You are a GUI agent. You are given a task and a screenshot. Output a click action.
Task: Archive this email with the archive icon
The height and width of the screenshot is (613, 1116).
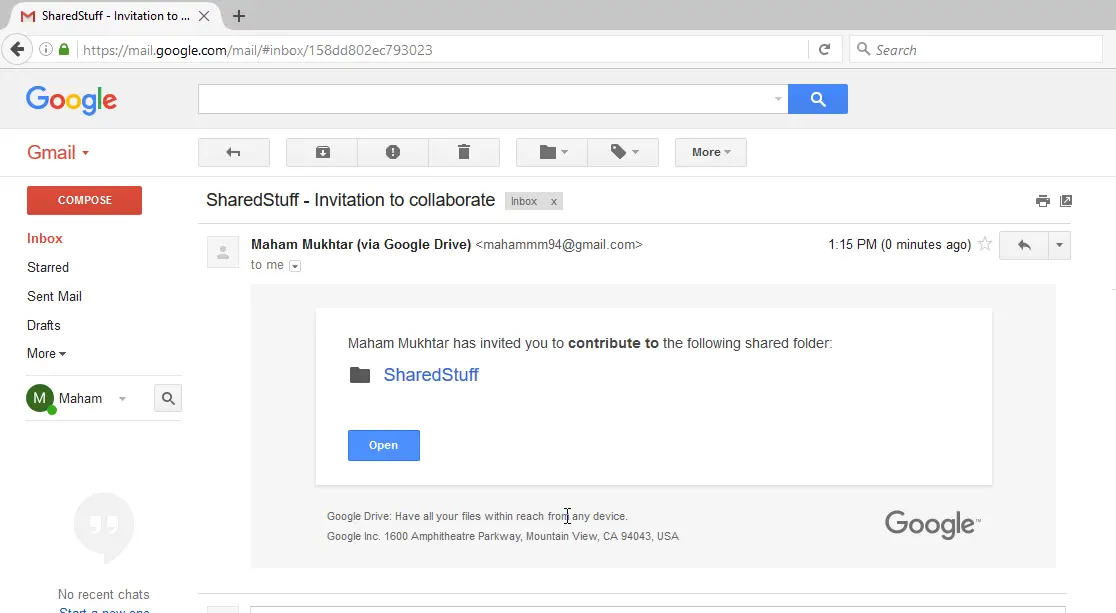click(322, 152)
